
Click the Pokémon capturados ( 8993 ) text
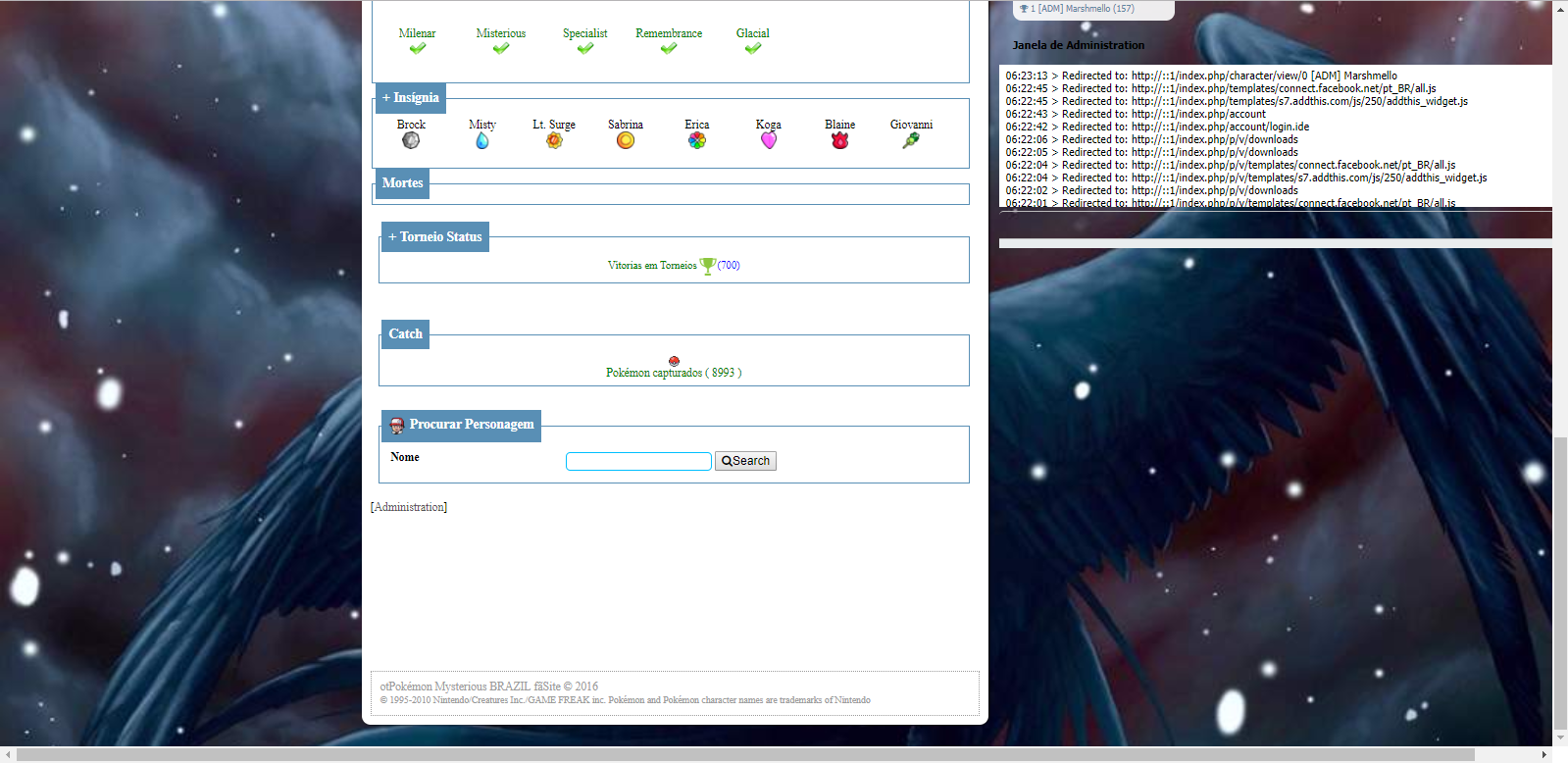[674, 373]
